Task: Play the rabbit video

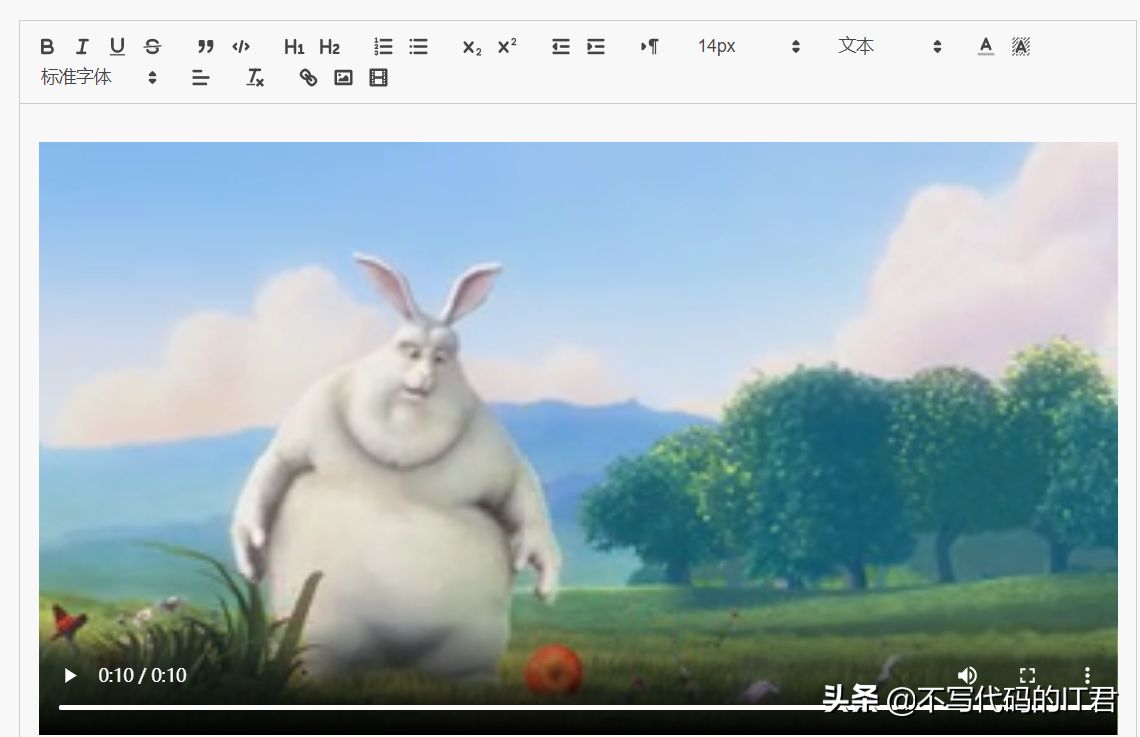Action: tap(70, 675)
